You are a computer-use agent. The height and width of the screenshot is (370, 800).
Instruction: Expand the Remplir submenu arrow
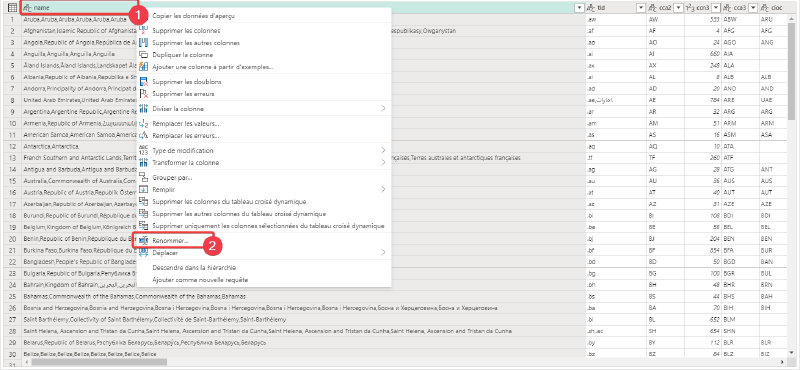[383, 189]
